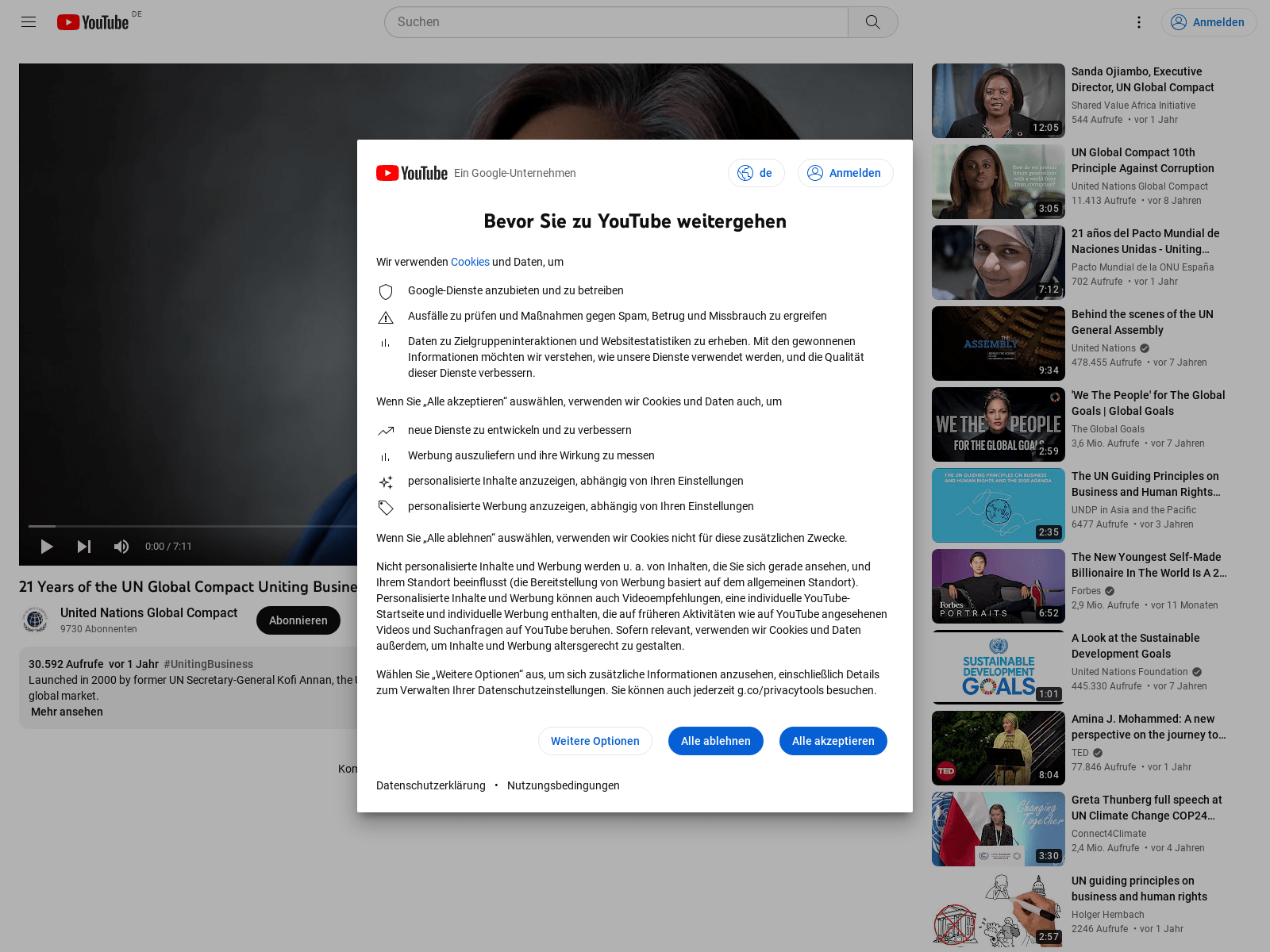Open United Nations Global Compact channel name
1270x952 pixels.
click(x=148, y=612)
